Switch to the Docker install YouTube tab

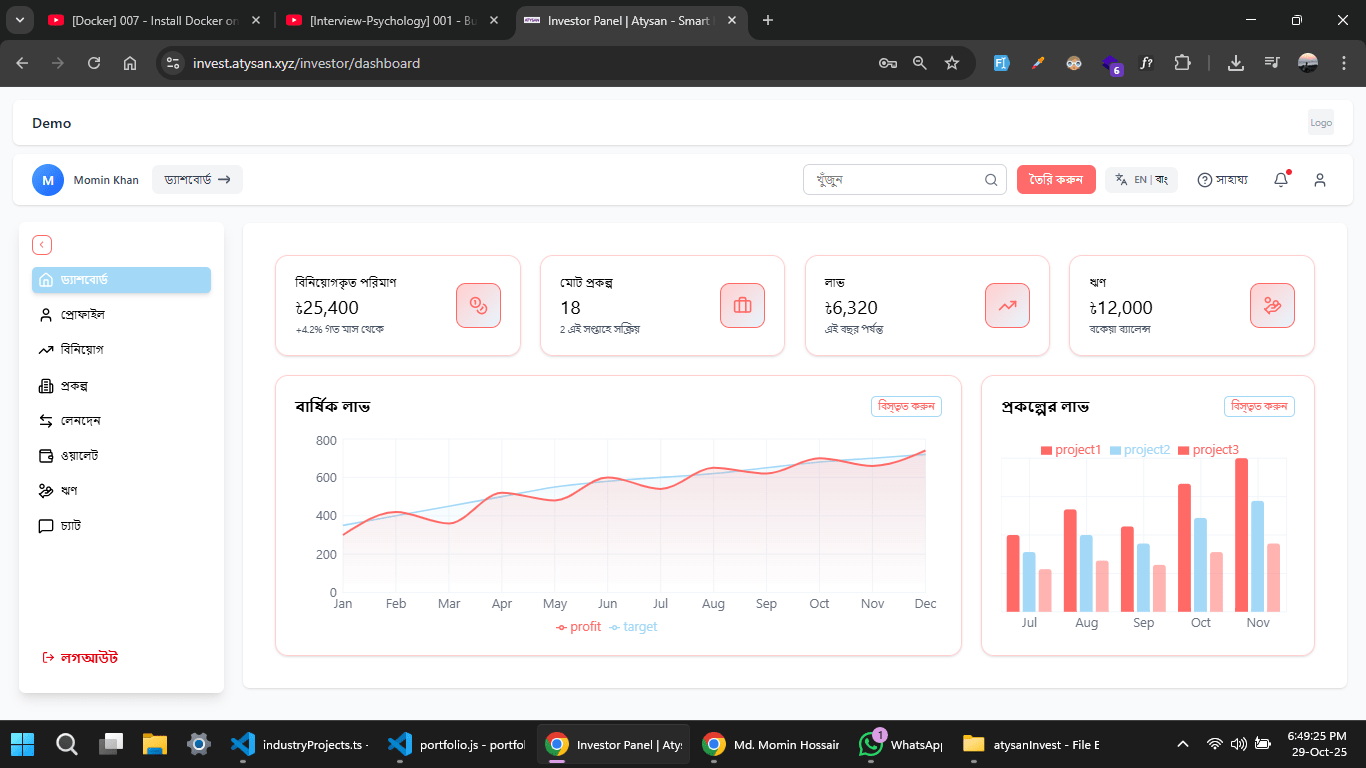[x=150, y=20]
